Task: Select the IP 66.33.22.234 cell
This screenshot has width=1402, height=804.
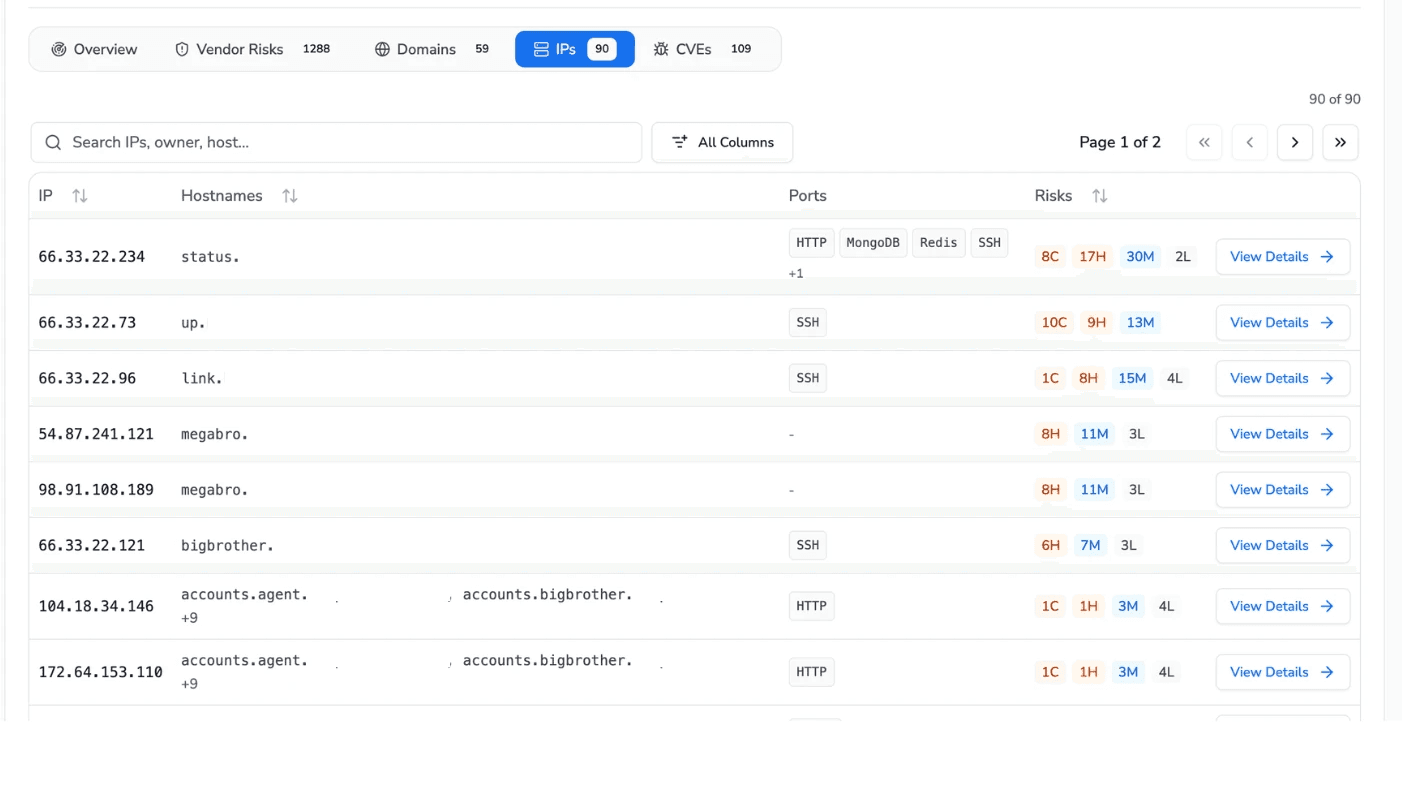Action: point(91,257)
